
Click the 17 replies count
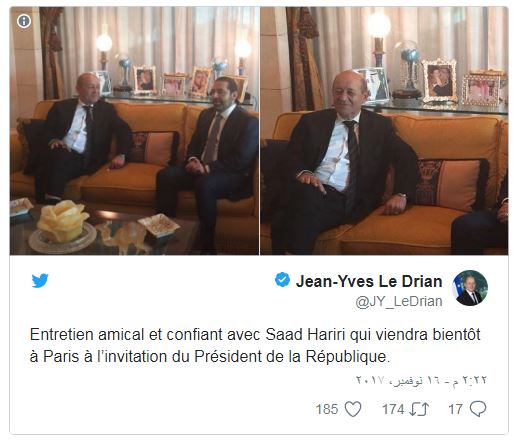point(455,409)
